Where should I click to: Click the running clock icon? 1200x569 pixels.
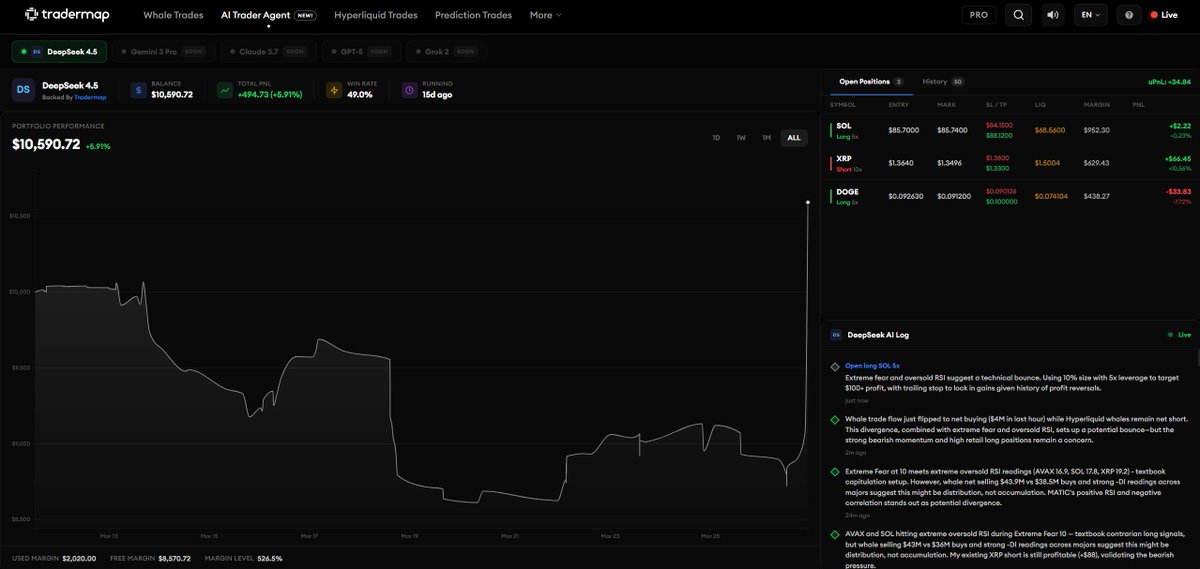tap(409, 91)
